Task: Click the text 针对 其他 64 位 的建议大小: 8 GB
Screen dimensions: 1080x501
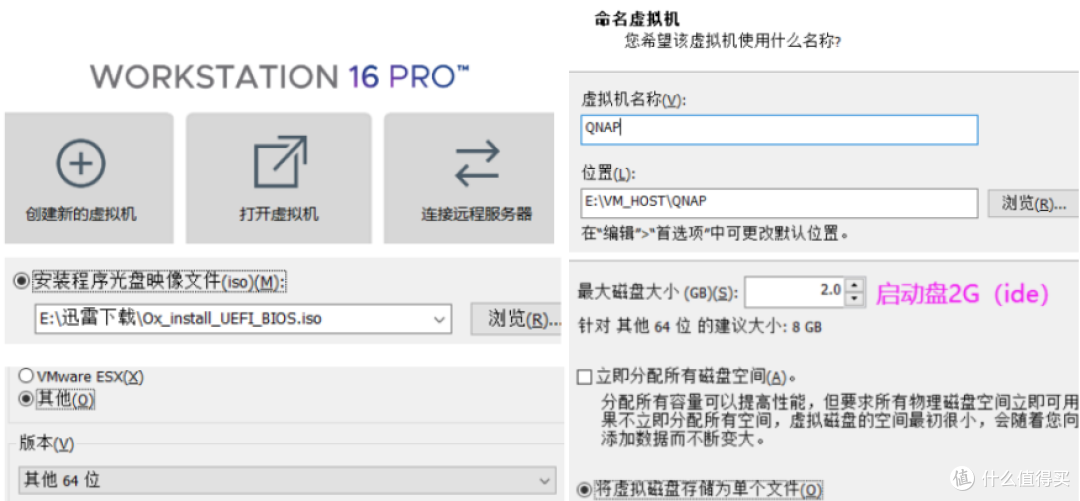Action: [699, 326]
